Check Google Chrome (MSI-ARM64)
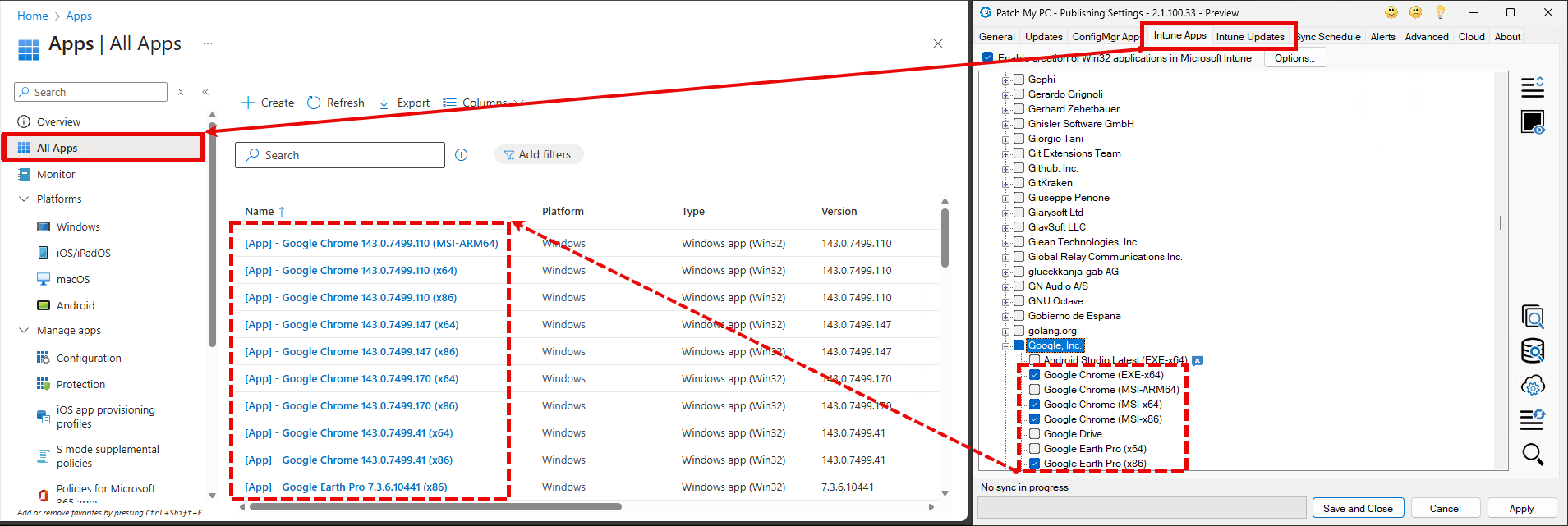Screen dimensions: 1568x526 [x=1035, y=390]
